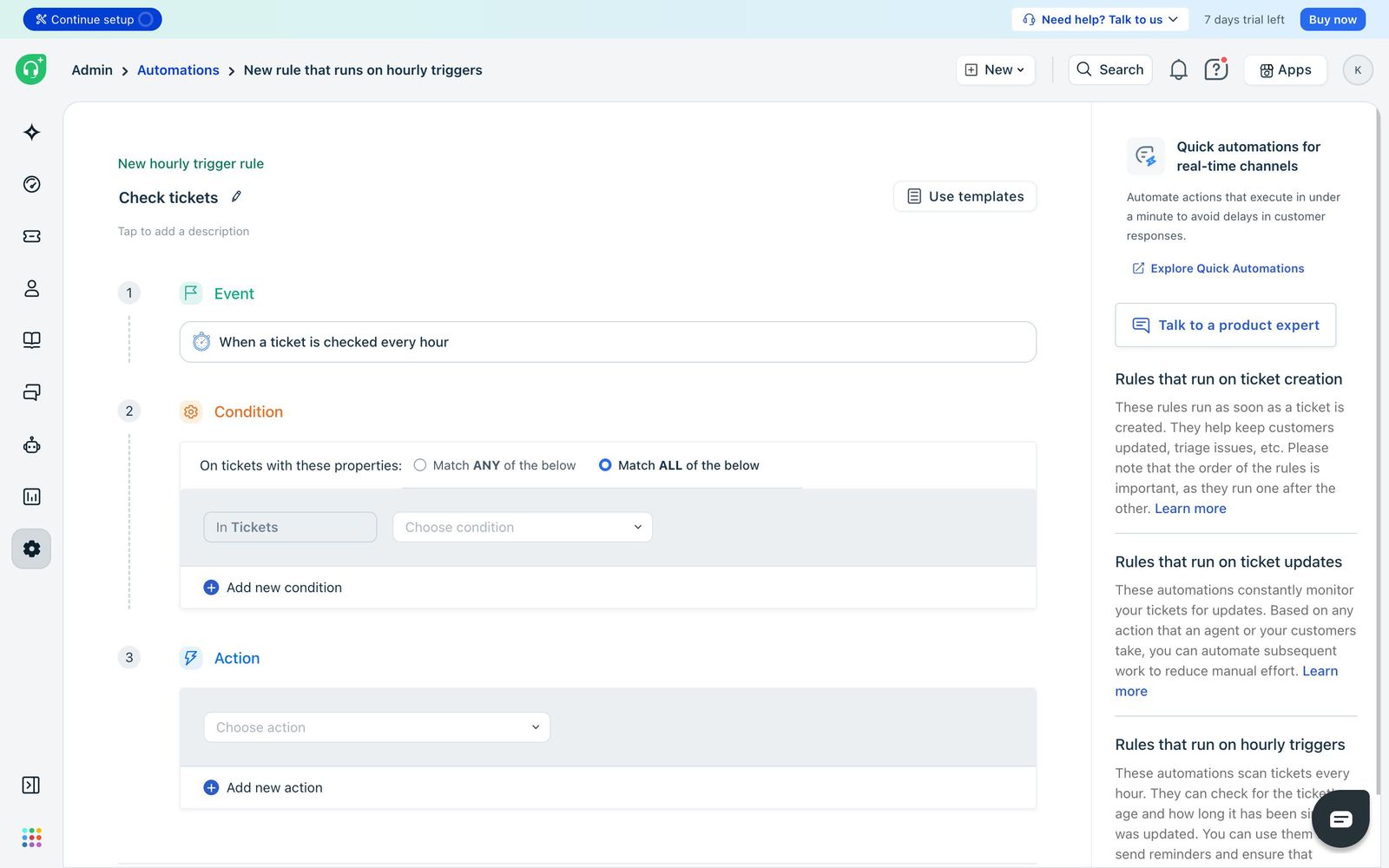Expand the sidebar with collapse panel icon
The image size is (1389, 868).
pyautogui.click(x=31, y=785)
